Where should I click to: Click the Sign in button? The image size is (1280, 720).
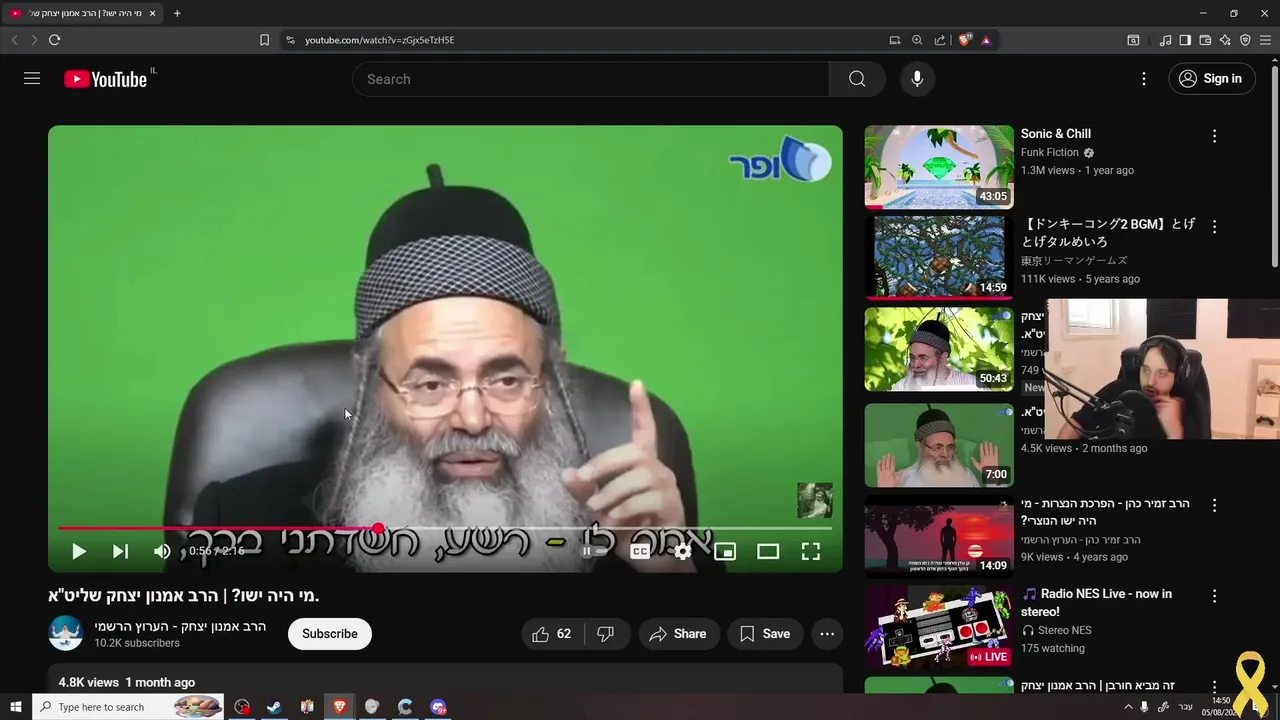[1212, 79]
